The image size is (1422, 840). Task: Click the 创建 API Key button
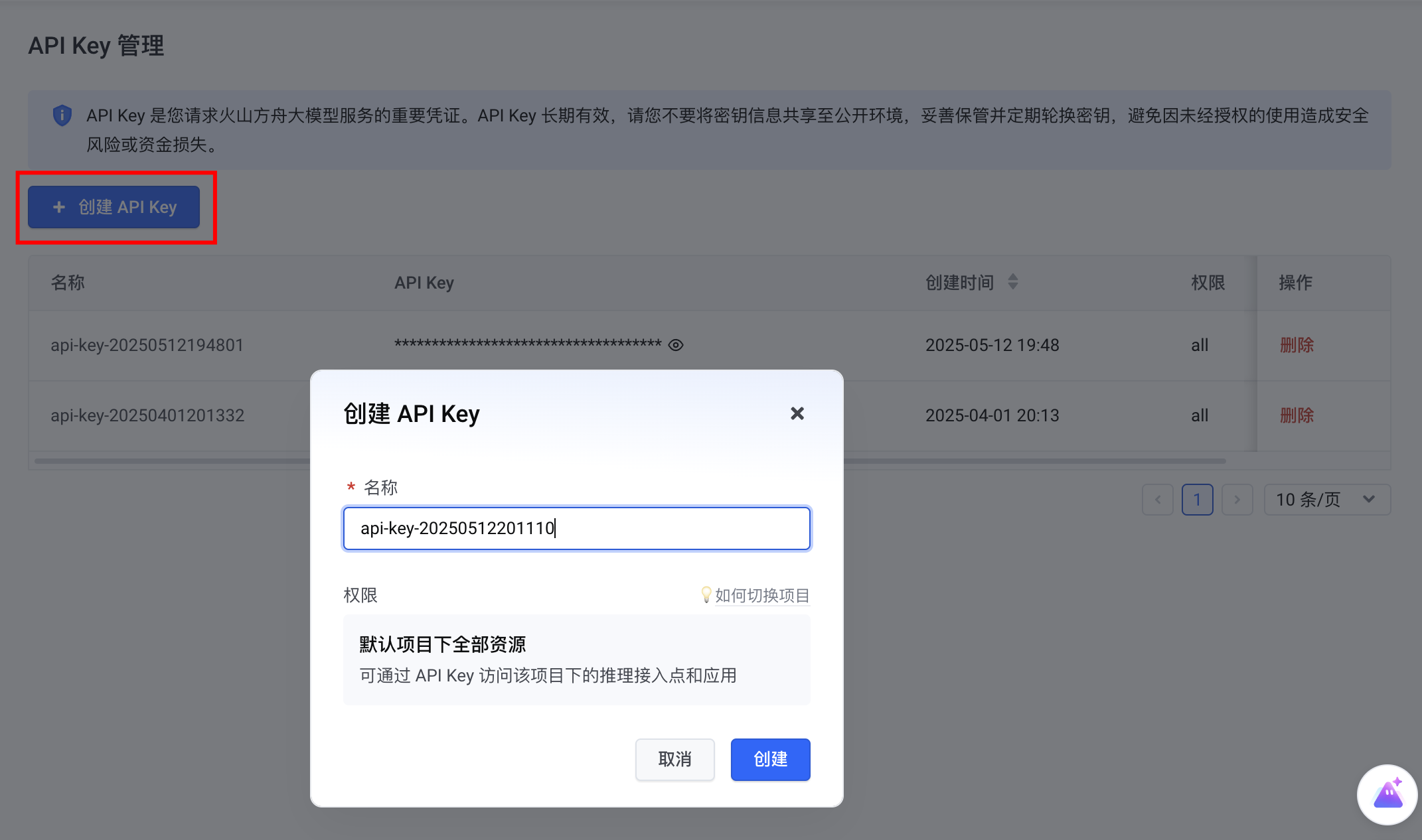point(114,207)
